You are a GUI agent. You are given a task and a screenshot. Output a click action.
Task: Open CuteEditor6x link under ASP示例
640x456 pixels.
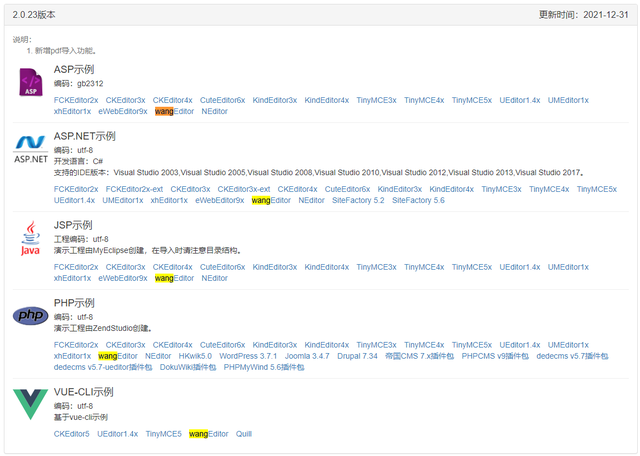click(x=222, y=100)
